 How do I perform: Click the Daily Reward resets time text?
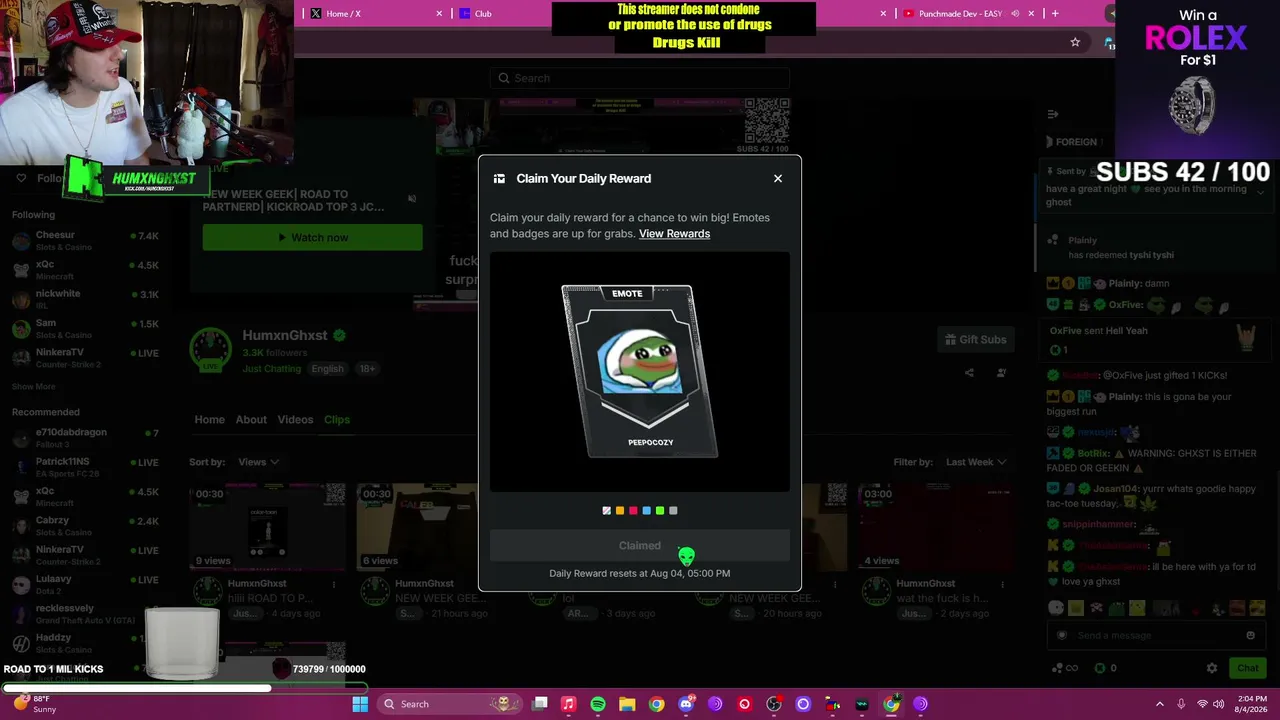coord(640,573)
